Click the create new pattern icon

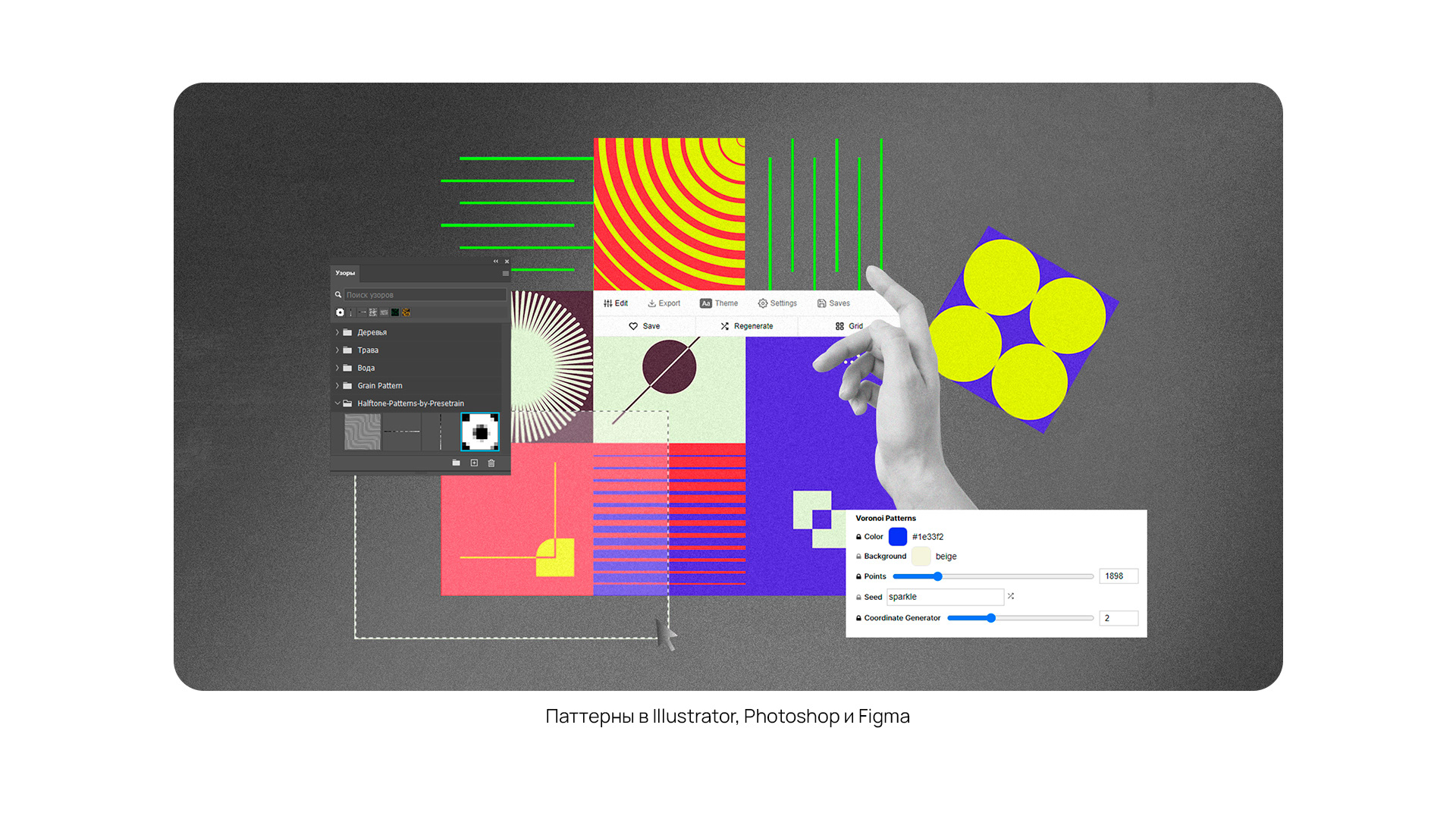[474, 463]
